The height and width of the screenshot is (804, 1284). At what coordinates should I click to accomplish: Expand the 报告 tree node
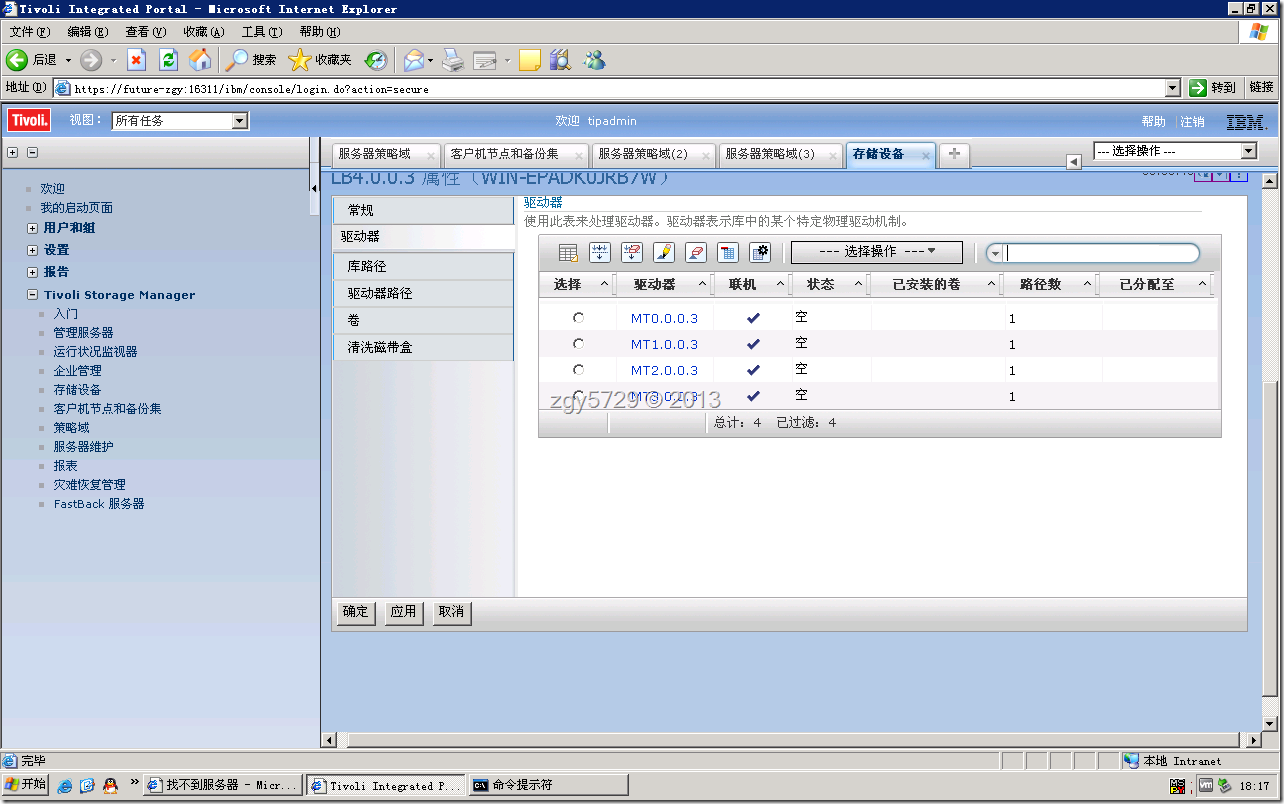33,272
